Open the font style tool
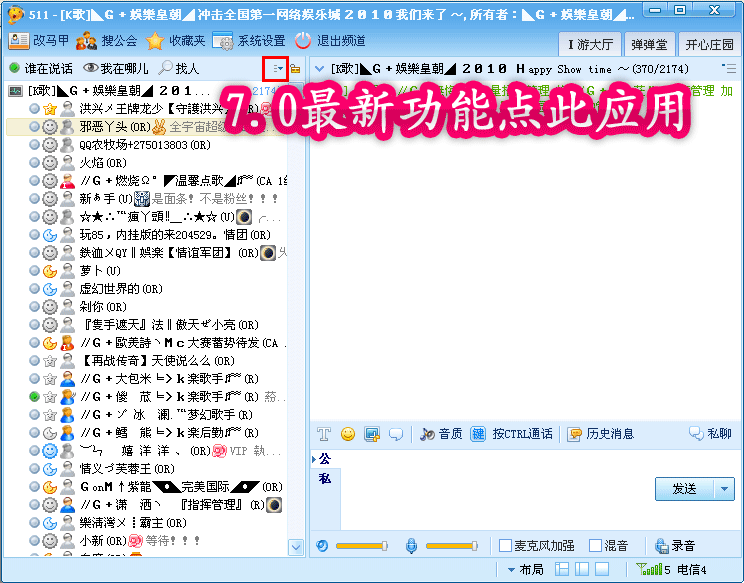 click(x=324, y=434)
